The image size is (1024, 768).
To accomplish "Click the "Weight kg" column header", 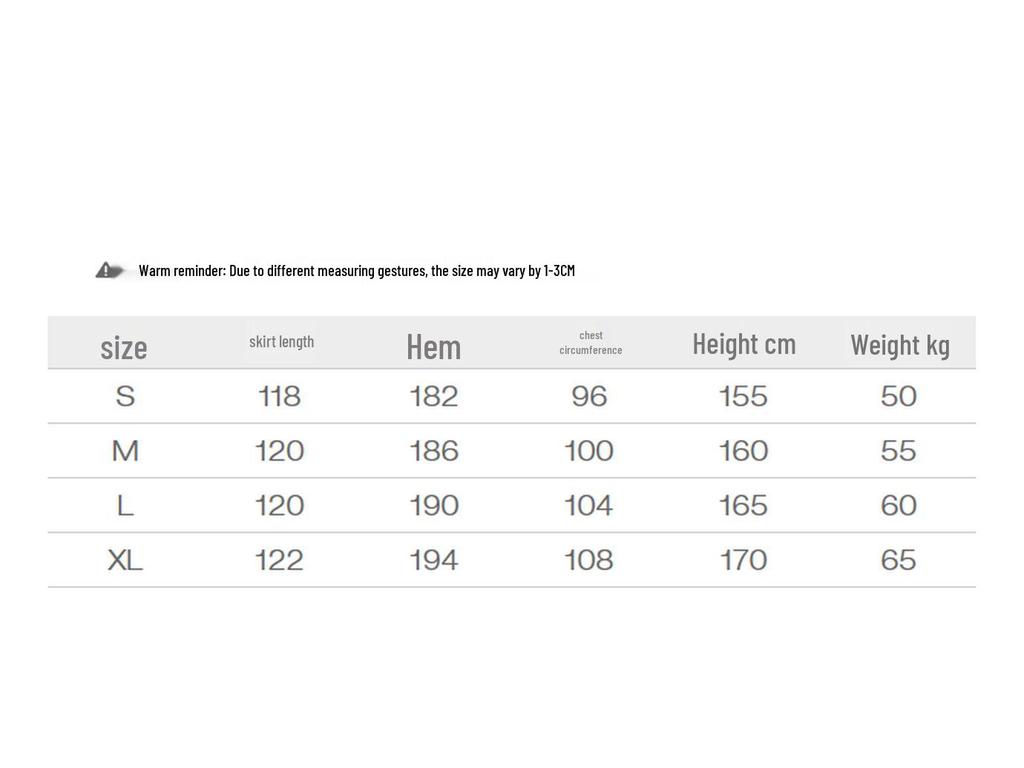I will pos(900,345).
